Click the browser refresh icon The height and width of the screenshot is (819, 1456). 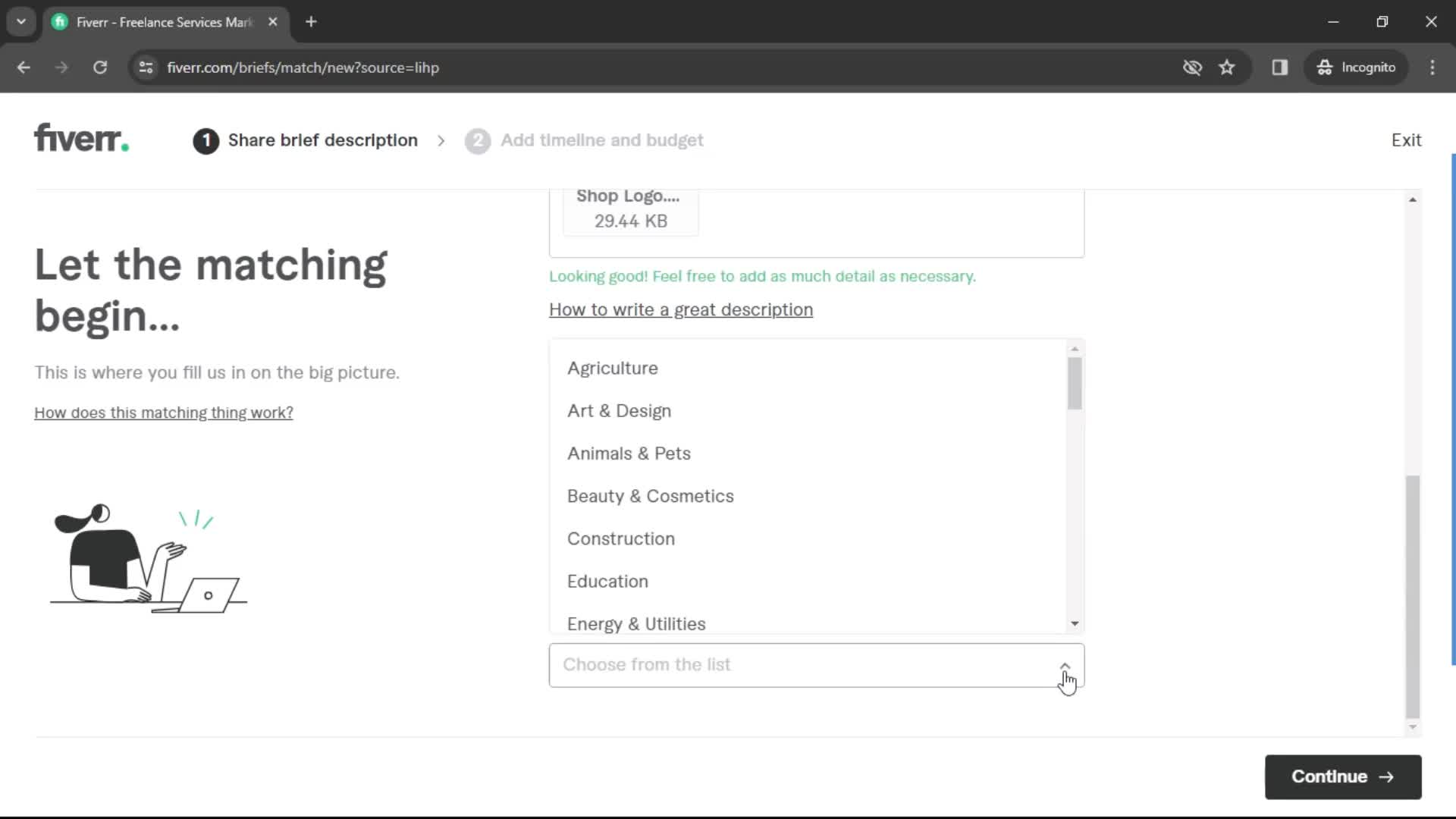[99, 68]
